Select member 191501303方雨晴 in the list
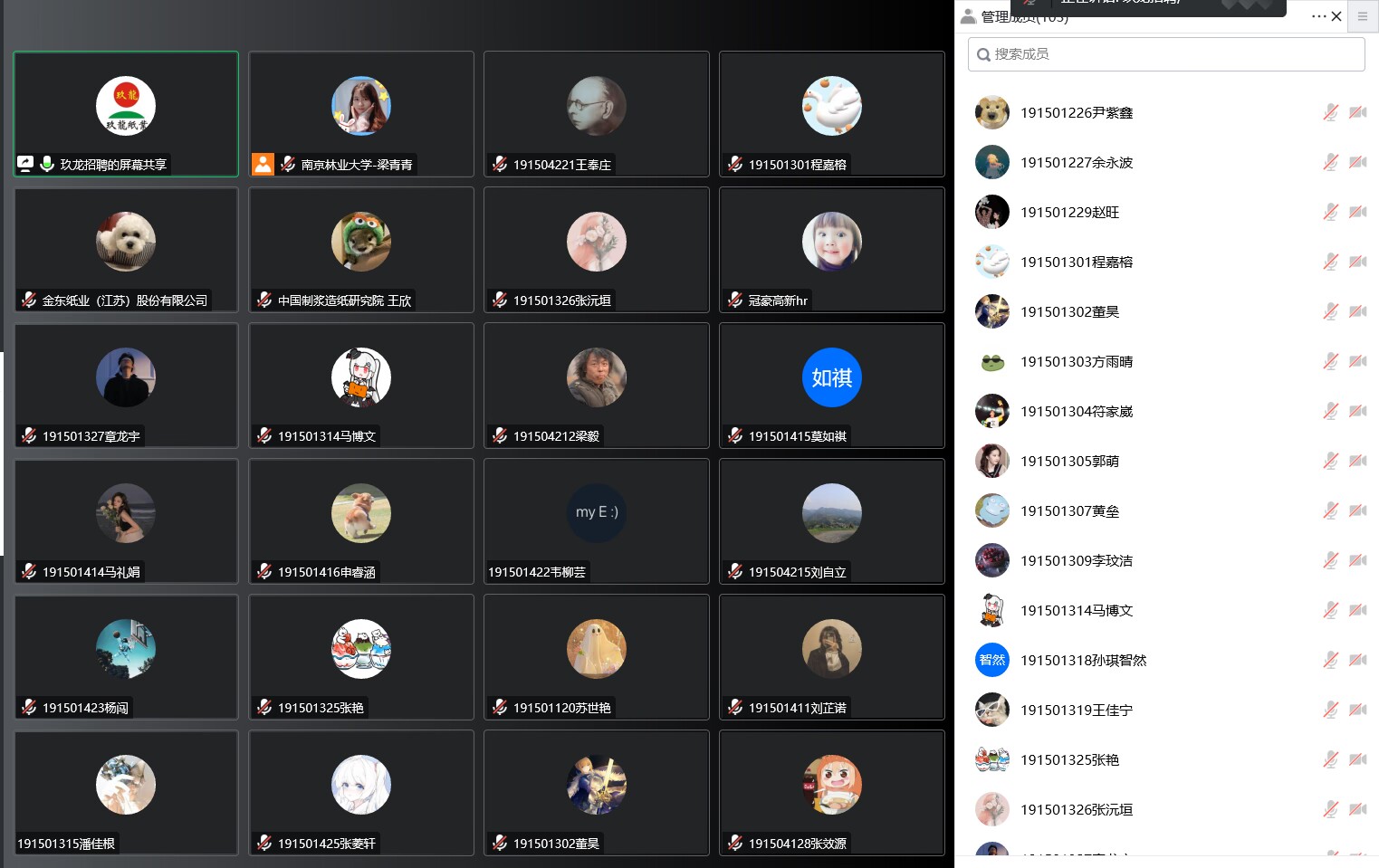The height and width of the screenshot is (868, 1379). coord(1167,361)
